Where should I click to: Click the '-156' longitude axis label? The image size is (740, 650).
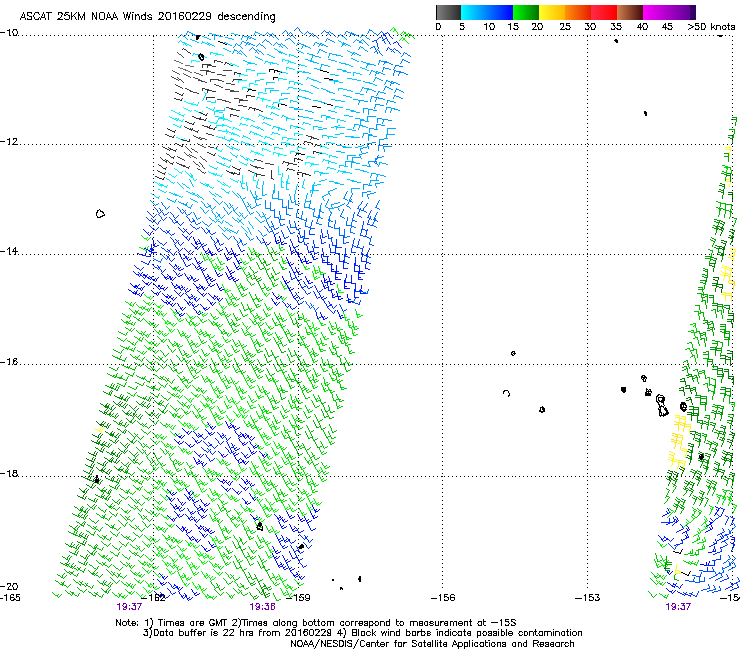[443, 598]
